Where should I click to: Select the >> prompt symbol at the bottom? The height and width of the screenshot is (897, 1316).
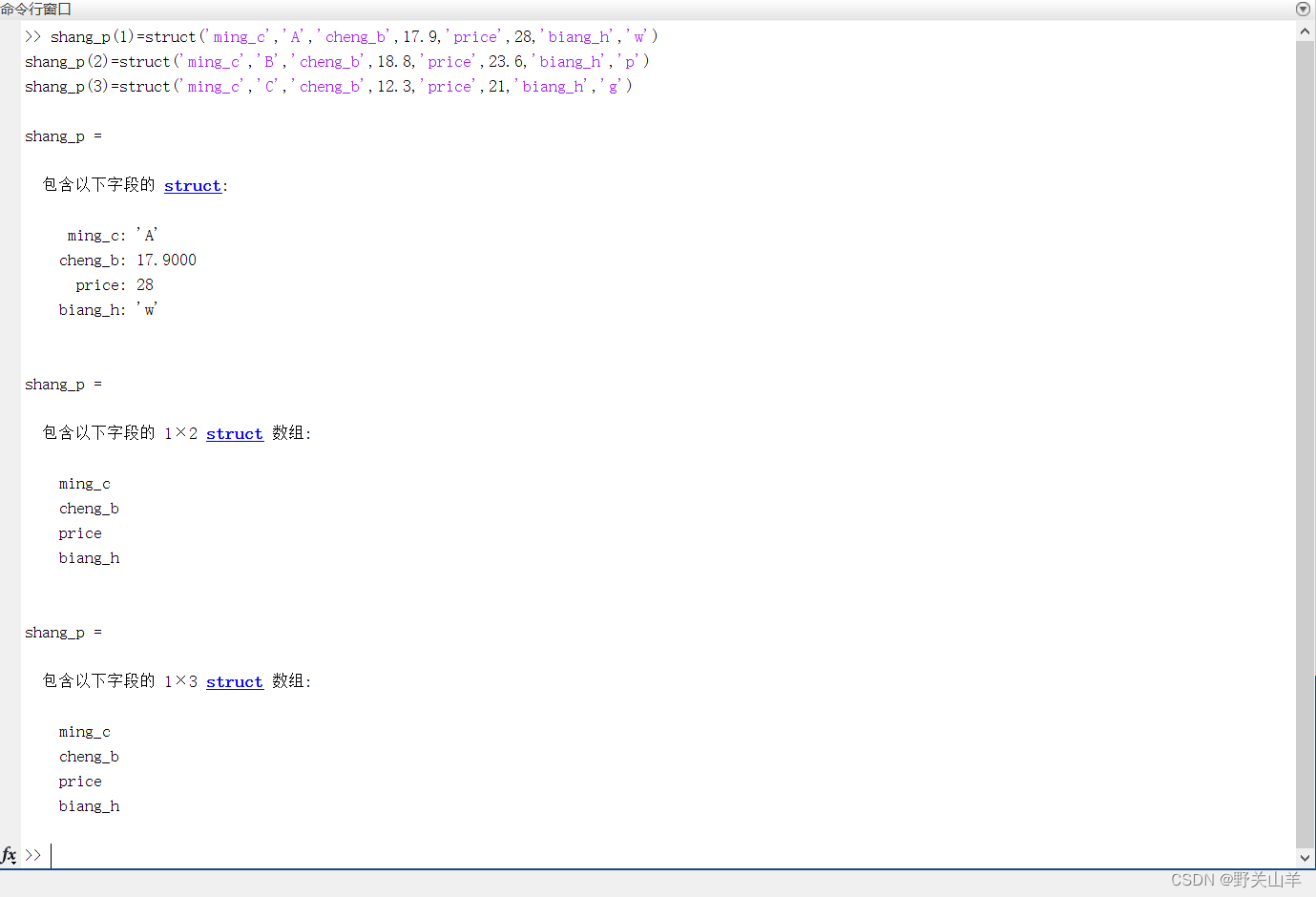click(x=33, y=855)
